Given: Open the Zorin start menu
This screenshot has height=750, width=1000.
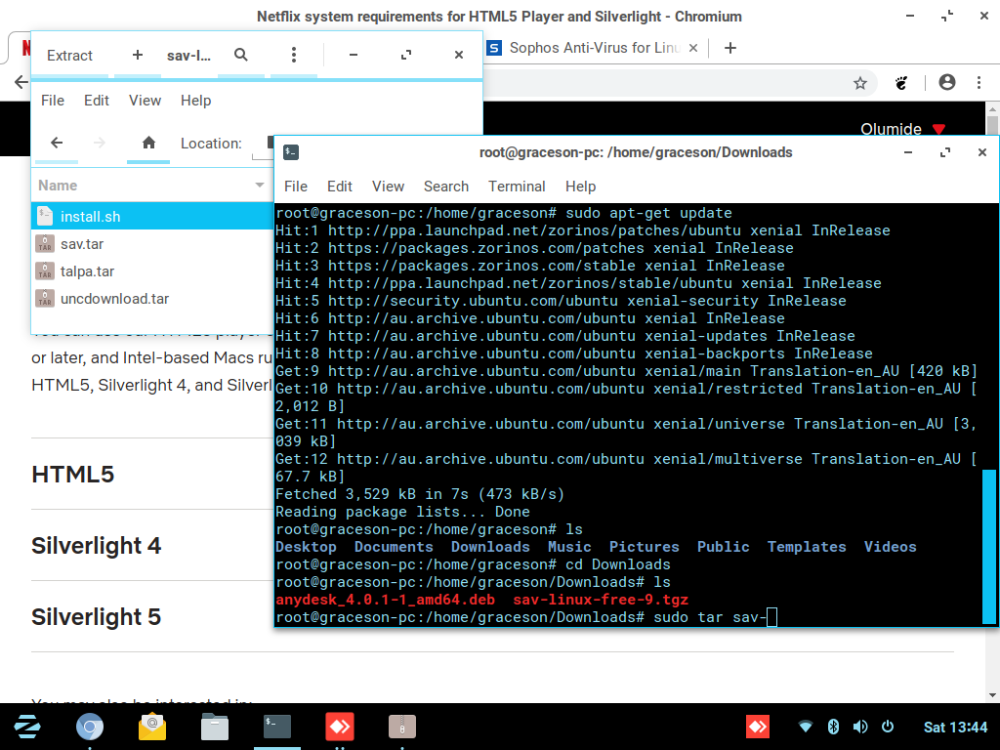Looking at the screenshot, I should (x=28, y=726).
